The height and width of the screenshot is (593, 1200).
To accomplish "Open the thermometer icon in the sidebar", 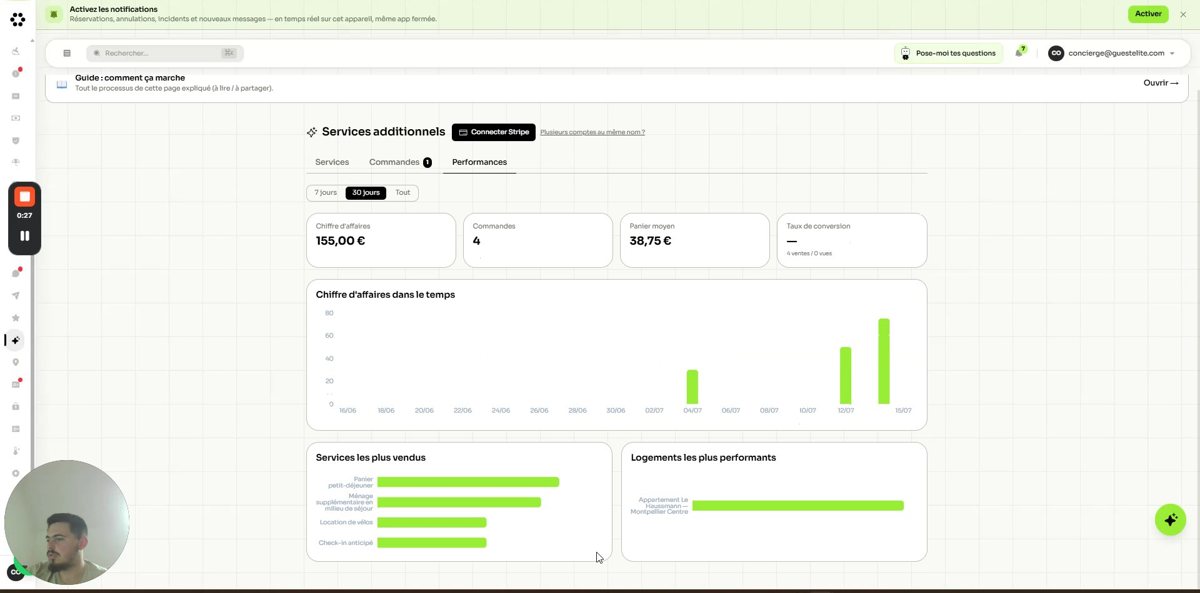I will pos(16,451).
